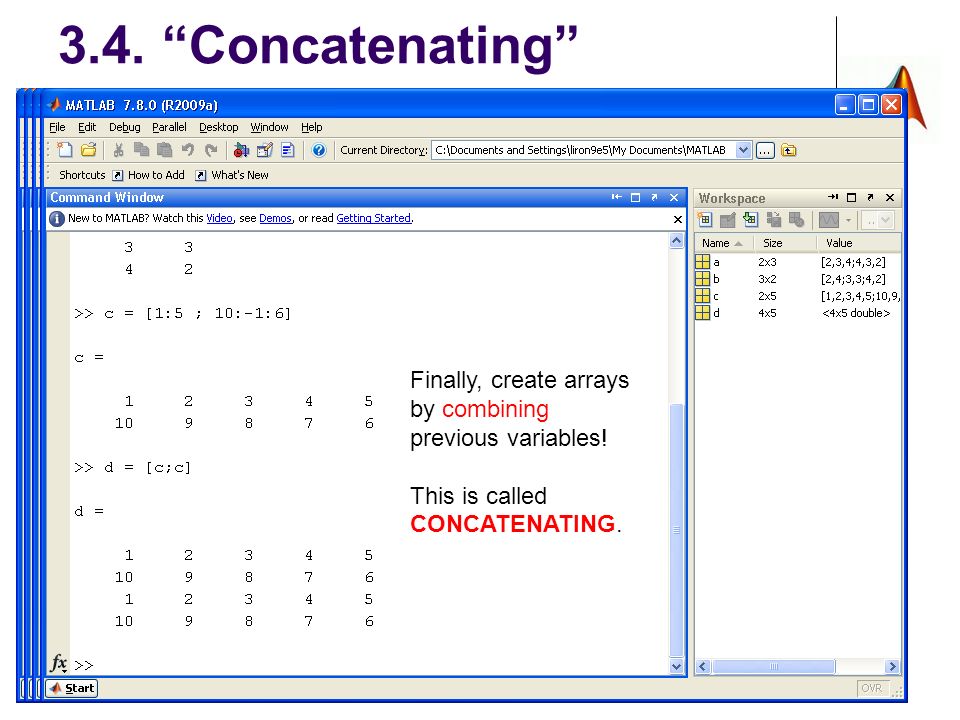The image size is (960, 720).
Task: Click the Workspace Import Data icon
Action: coord(751,220)
